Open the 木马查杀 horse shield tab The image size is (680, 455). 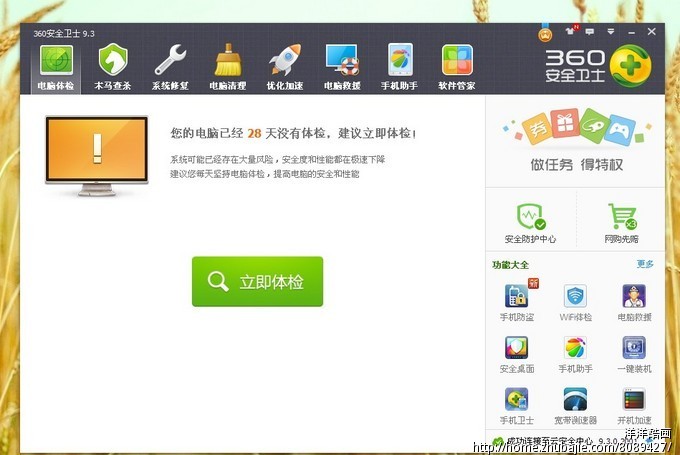(x=113, y=67)
